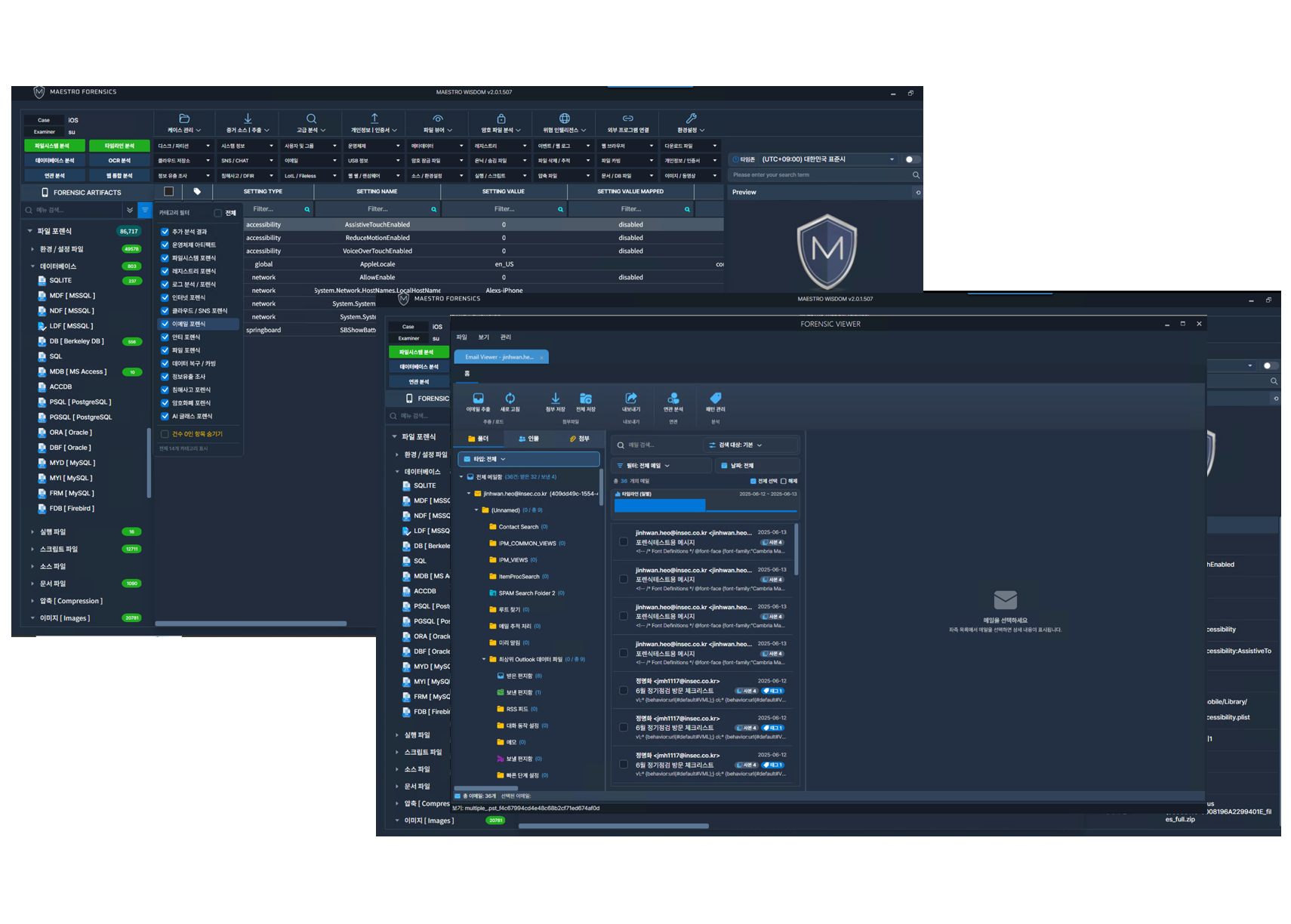The width and height of the screenshot is (1291, 924).
Task: Open the 보기 menu in Forensic Viewer
Action: pyautogui.click(x=484, y=337)
